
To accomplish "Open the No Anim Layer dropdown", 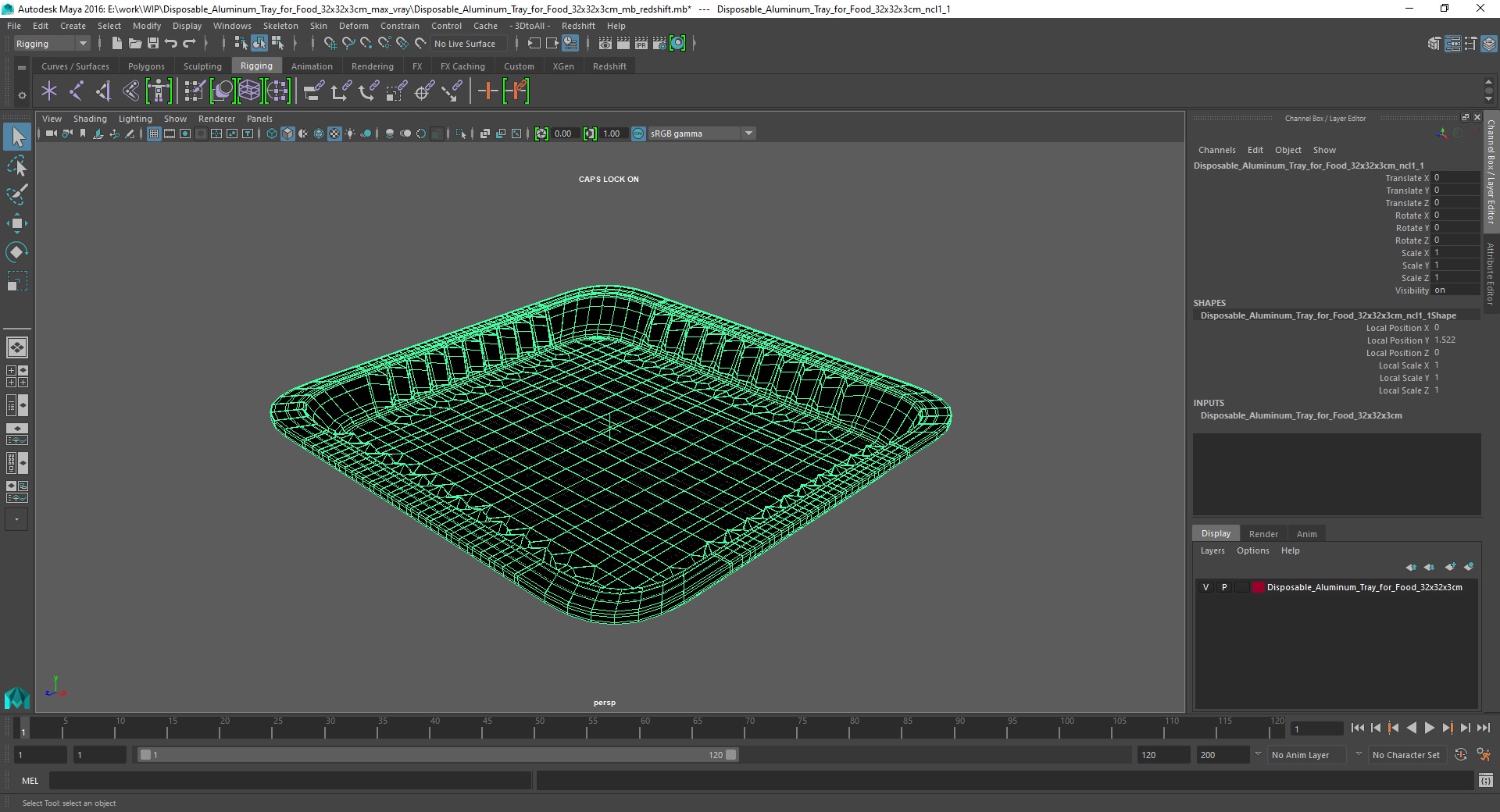I will [1308, 755].
